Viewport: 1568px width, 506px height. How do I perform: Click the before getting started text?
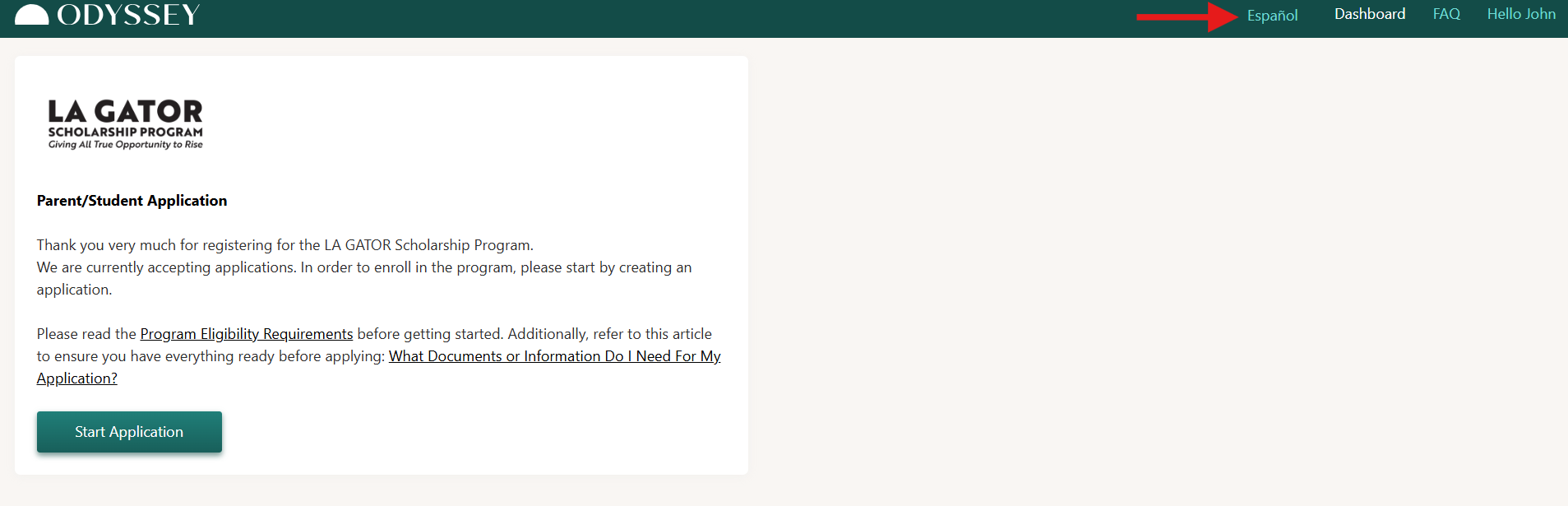pyautogui.click(x=429, y=334)
